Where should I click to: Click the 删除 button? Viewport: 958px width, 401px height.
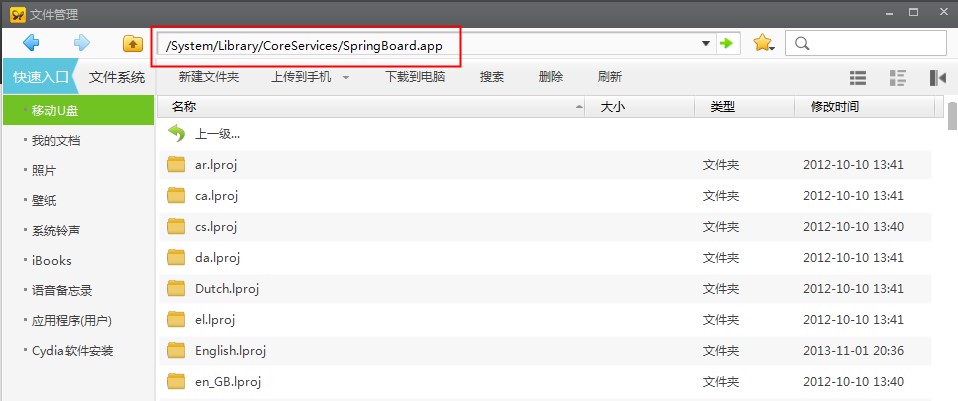(550, 77)
